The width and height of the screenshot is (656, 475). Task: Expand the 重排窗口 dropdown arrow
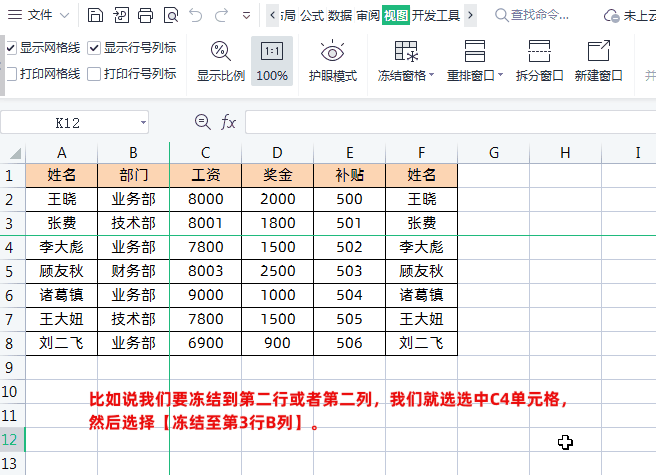500,75
